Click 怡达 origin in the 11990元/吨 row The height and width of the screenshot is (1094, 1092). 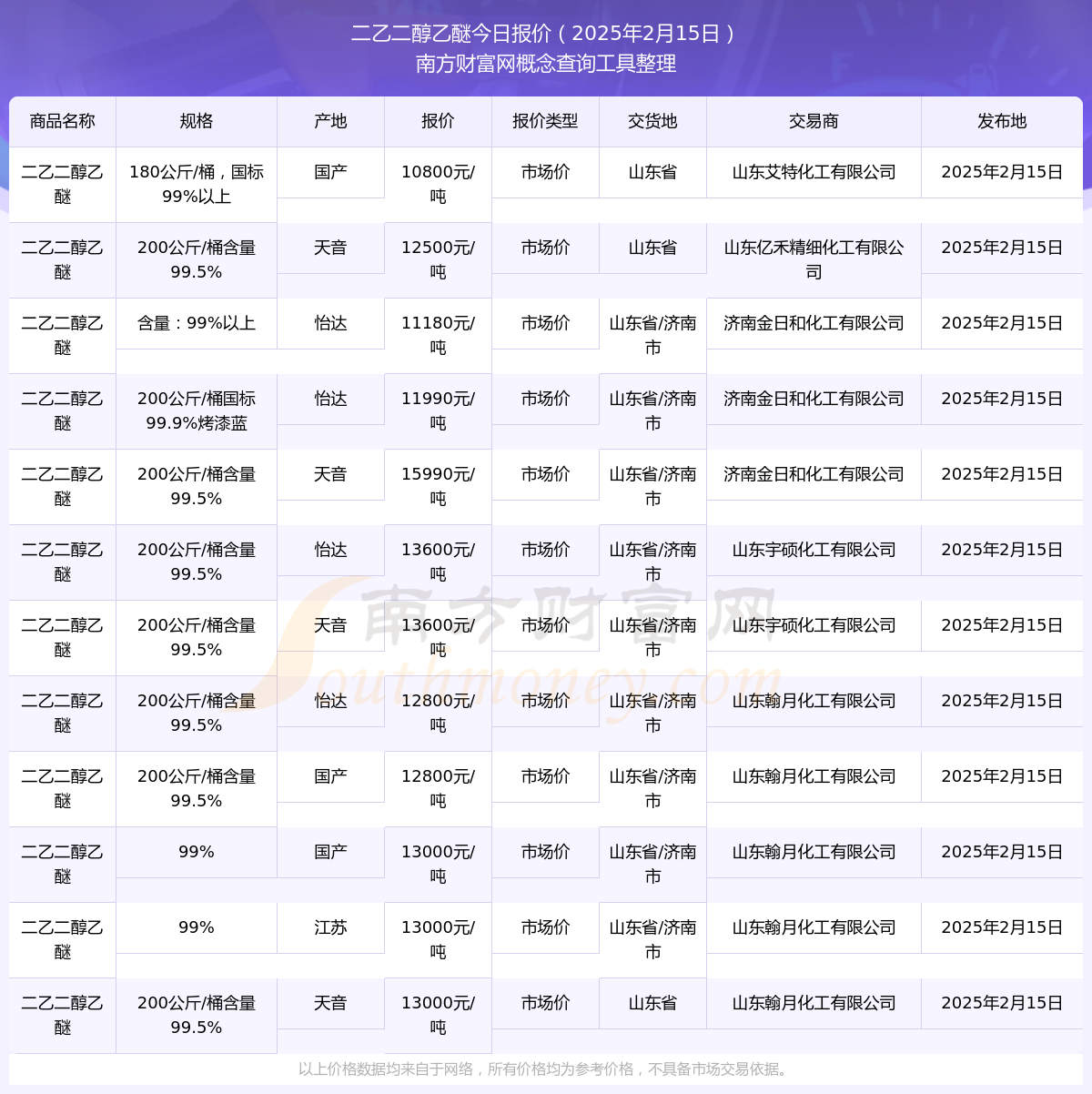(x=331, y=399)
